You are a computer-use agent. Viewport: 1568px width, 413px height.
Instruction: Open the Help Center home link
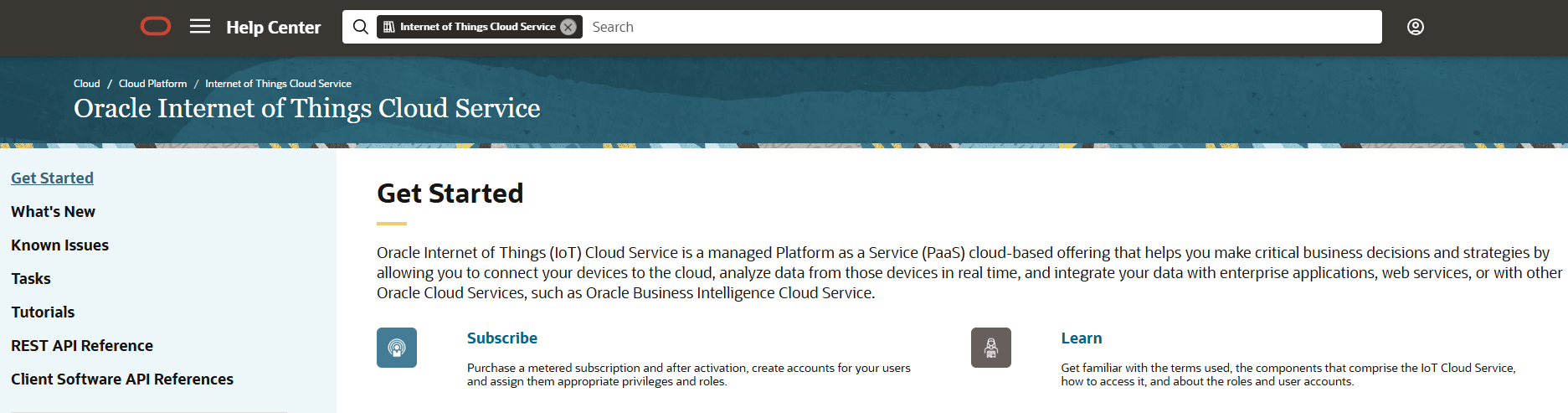coord(273,28)
